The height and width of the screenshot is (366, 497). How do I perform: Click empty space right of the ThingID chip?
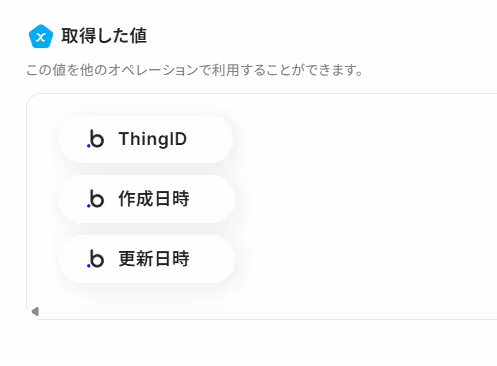tap(363, 139)
